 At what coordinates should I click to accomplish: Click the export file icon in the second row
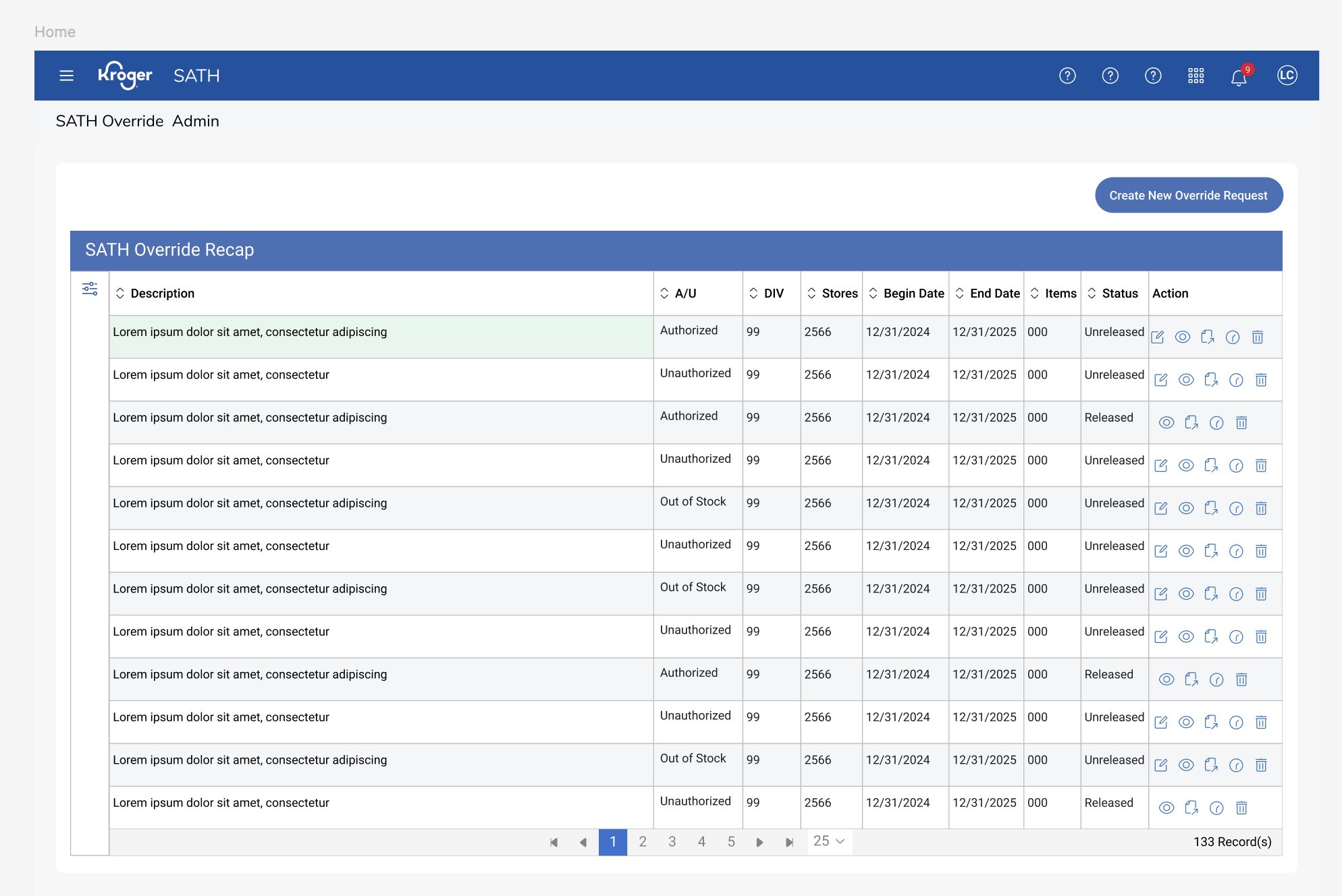coord(1211,380)
